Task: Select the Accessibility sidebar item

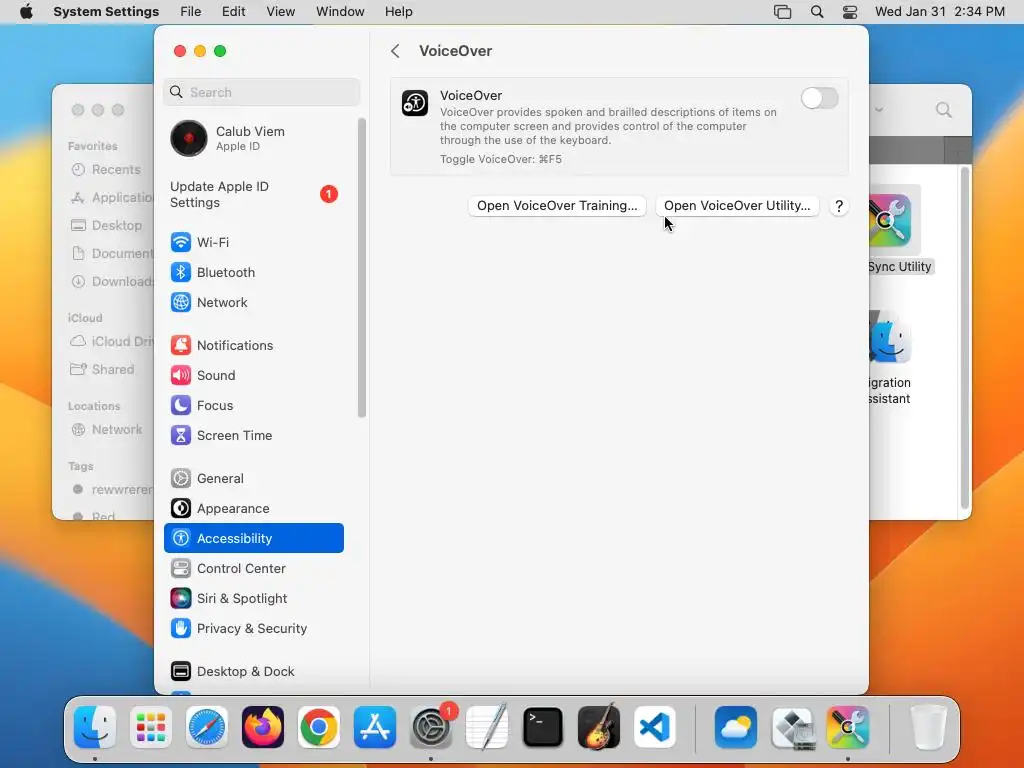Action: click(254, 538)
